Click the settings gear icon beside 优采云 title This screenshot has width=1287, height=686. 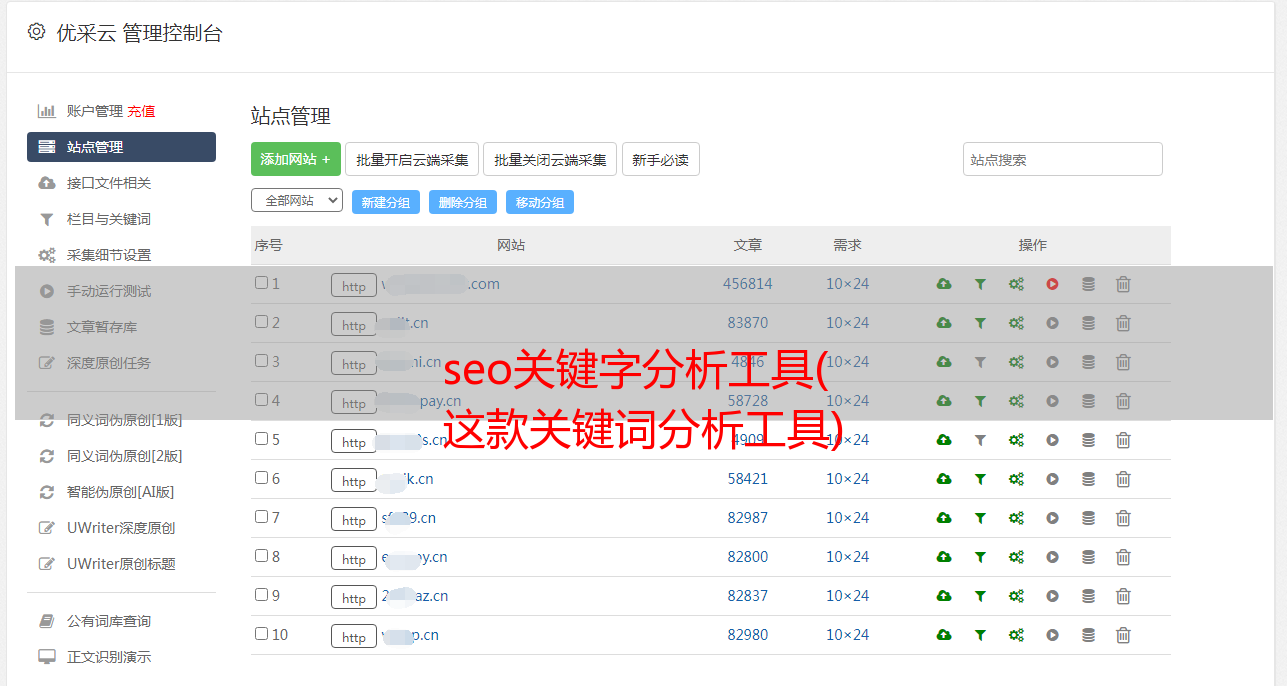37,32
